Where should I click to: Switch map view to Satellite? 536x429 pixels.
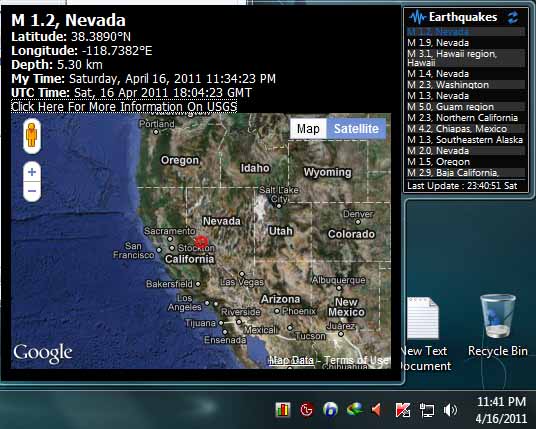[x=356, y=129]
